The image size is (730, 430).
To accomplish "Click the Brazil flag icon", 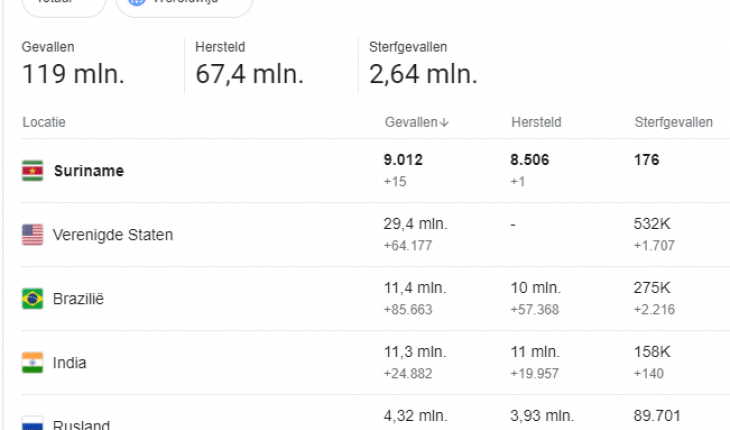I will click(x=33, y=299).
